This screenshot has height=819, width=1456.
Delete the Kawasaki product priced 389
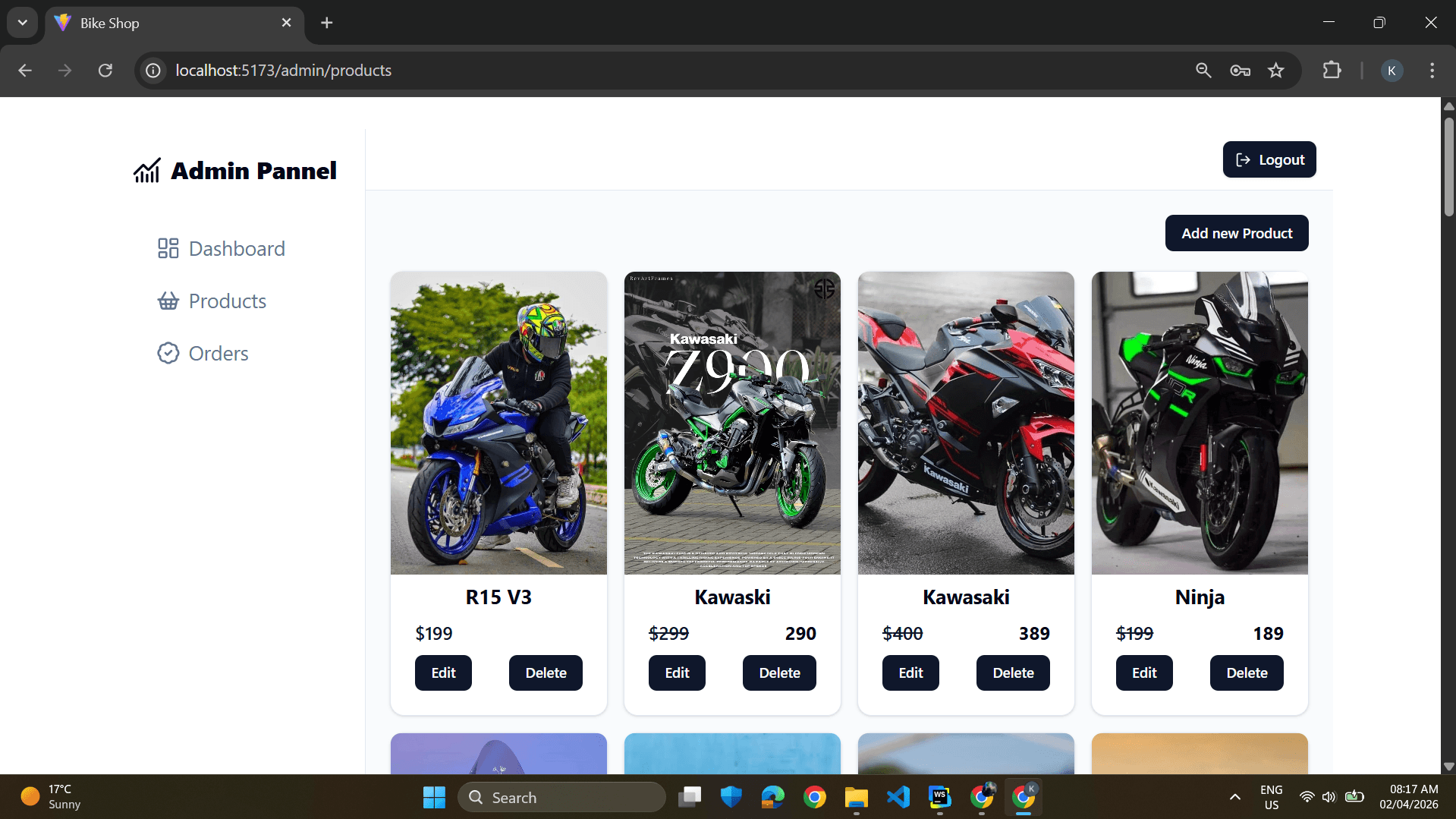pos(1013,673)
